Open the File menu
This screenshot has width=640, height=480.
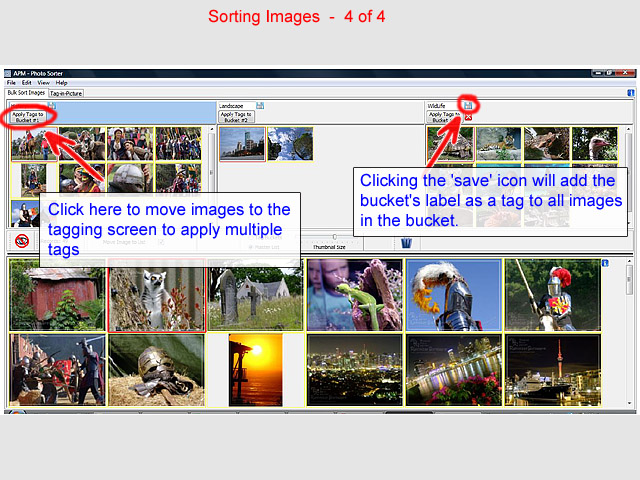coord(11,83)
